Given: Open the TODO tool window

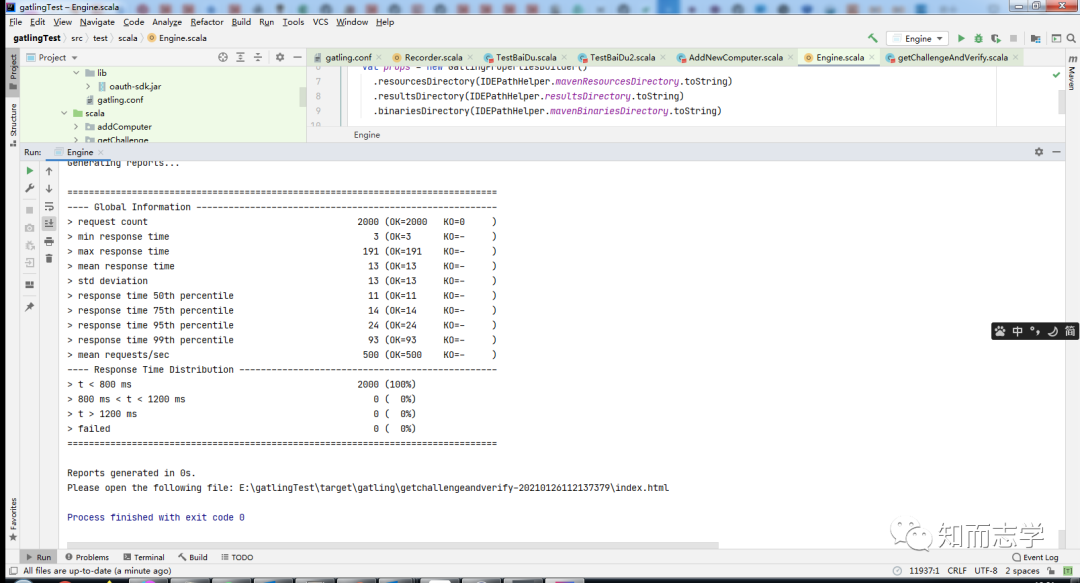Looking at the screenshot, I should click(237, 557).
